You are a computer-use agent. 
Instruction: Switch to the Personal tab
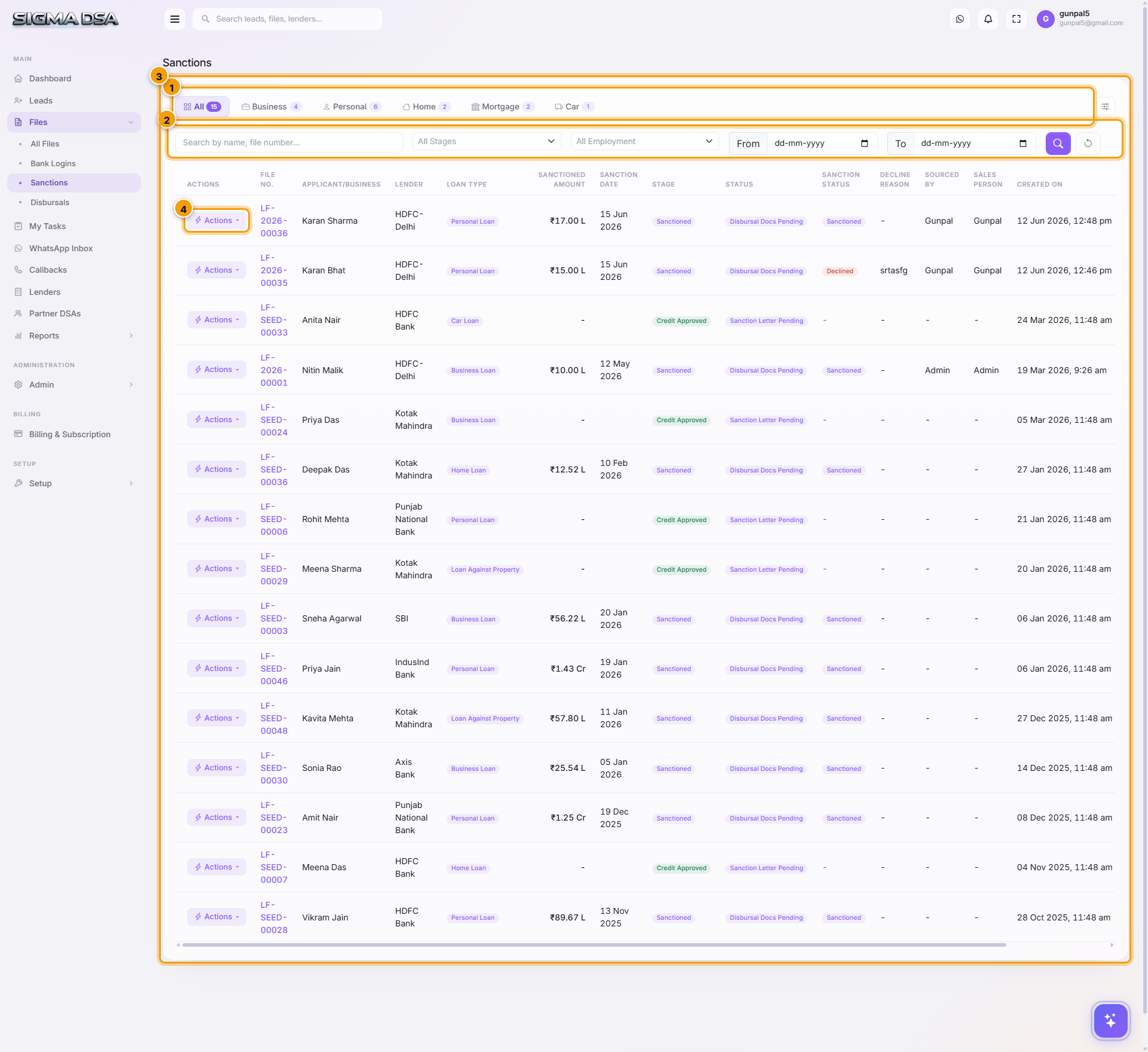(x=352, y=106)
